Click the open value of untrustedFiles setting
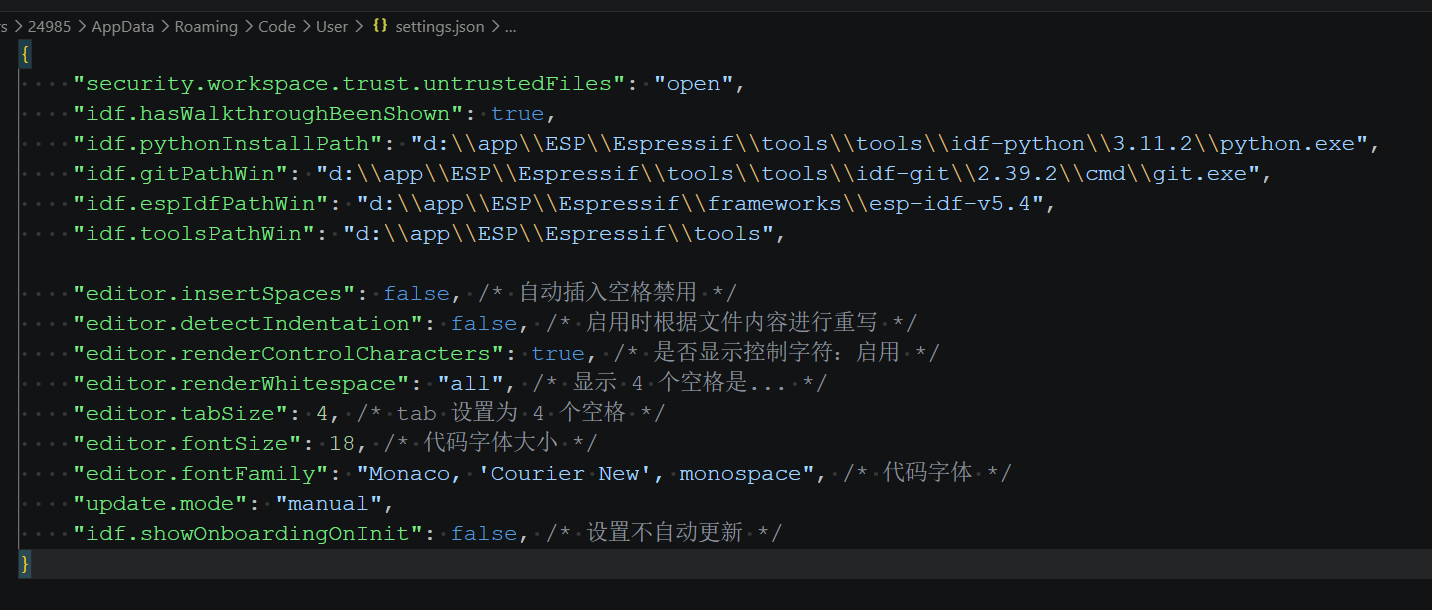1432x610 pixels. (695, 82)
